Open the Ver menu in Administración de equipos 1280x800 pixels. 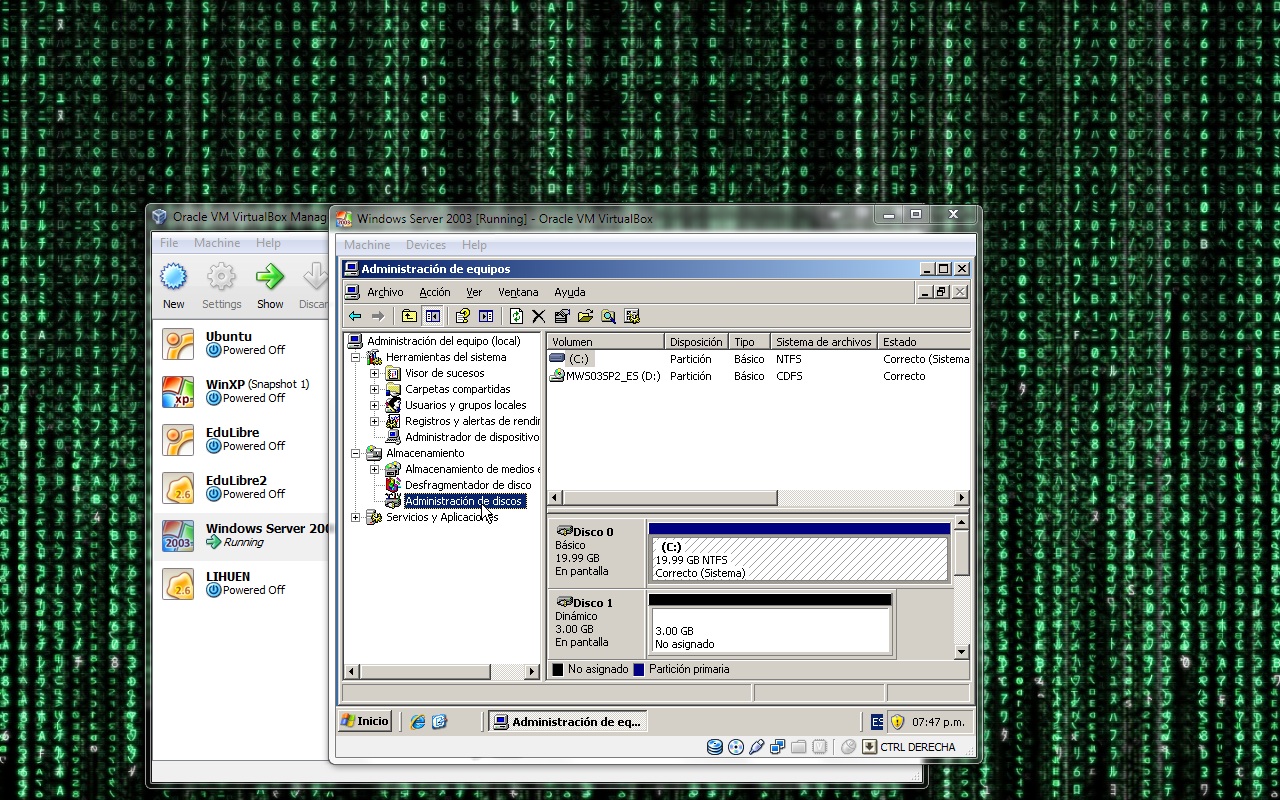474,292
